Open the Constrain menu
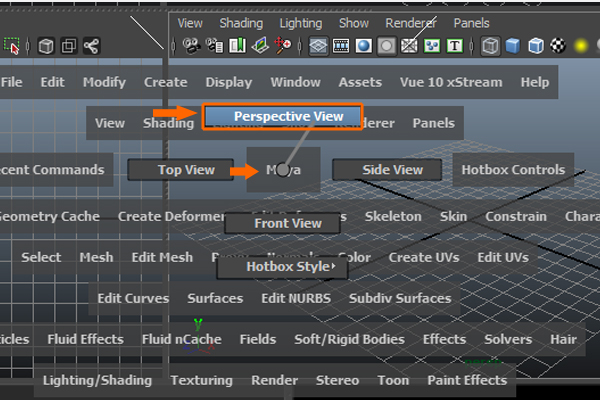The width and height of the screenshot is (600, 400). (516, 216)
